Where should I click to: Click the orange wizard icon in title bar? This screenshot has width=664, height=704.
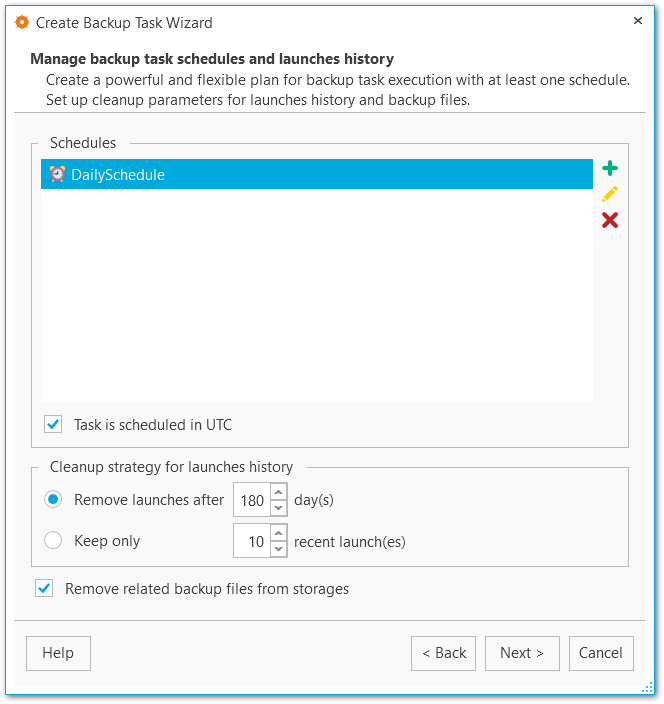pos(20,22)
